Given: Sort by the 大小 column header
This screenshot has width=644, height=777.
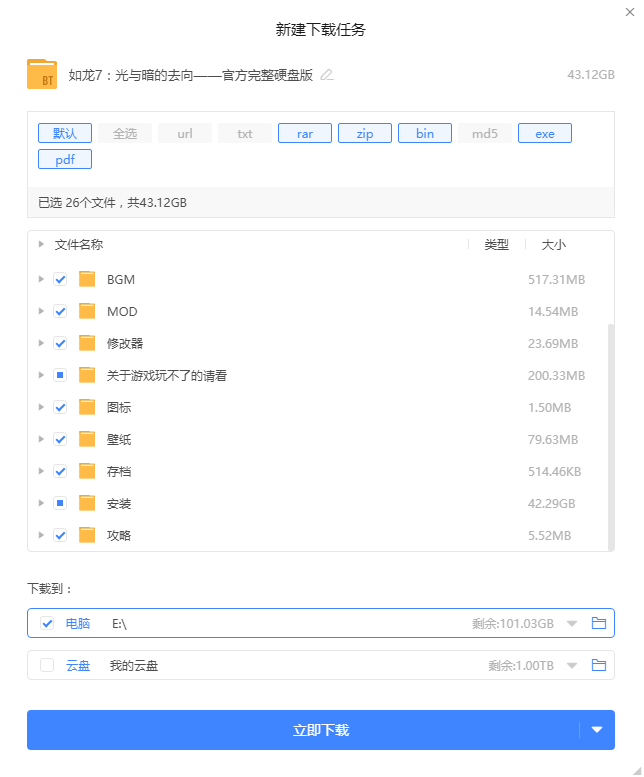Looking at the screenshot, I should point(553,244).
